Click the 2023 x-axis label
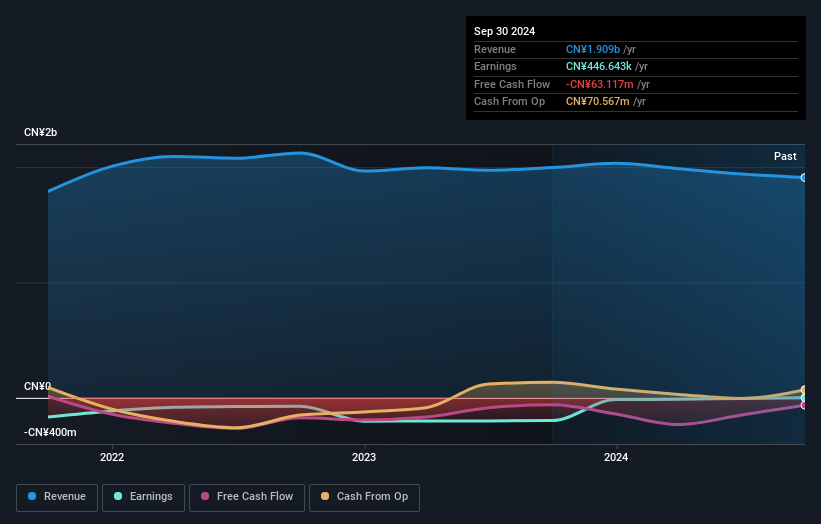The image size is (821, 524). coord(364,457)
